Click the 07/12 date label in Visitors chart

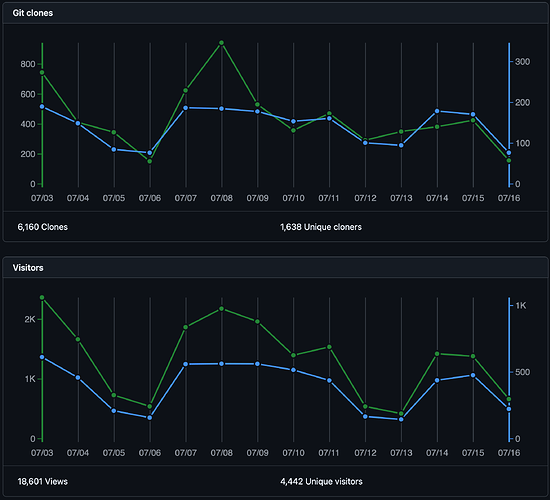pyautogui.click(x=365, y=453)
